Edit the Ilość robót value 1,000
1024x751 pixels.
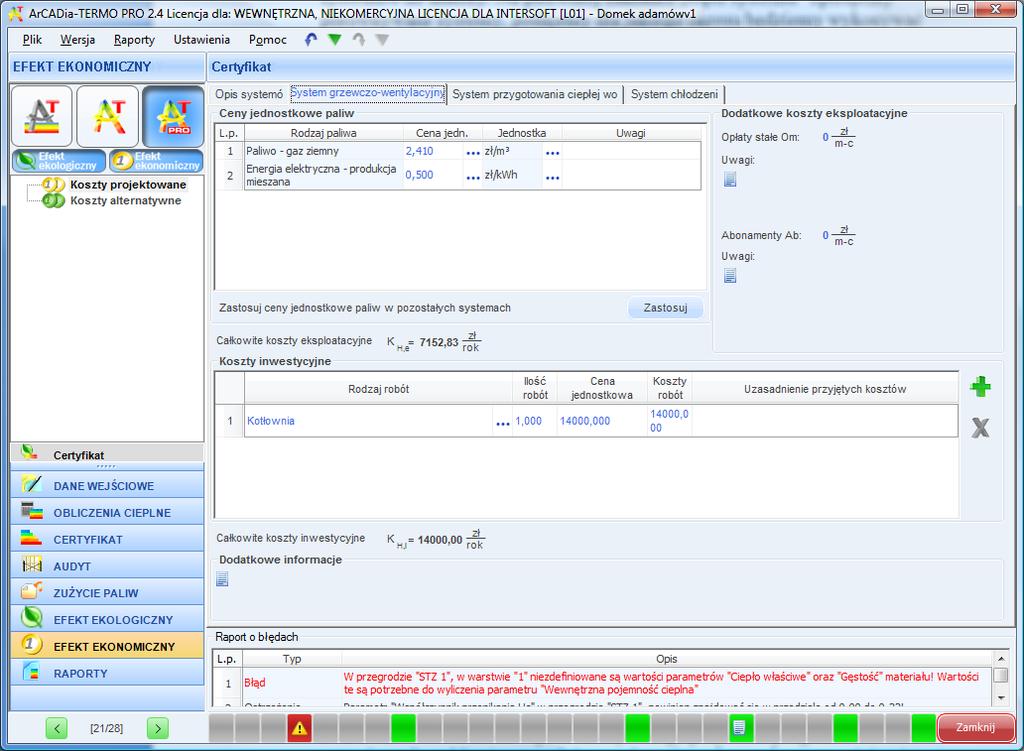[x=528, y=421]
